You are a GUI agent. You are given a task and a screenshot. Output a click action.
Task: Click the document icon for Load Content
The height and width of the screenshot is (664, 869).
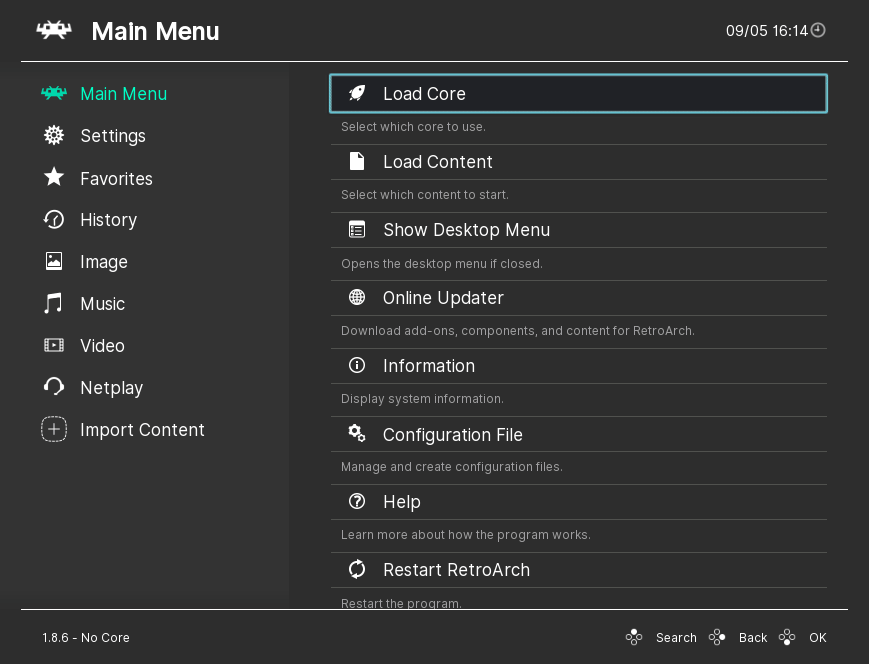click(x=357, y=161)
